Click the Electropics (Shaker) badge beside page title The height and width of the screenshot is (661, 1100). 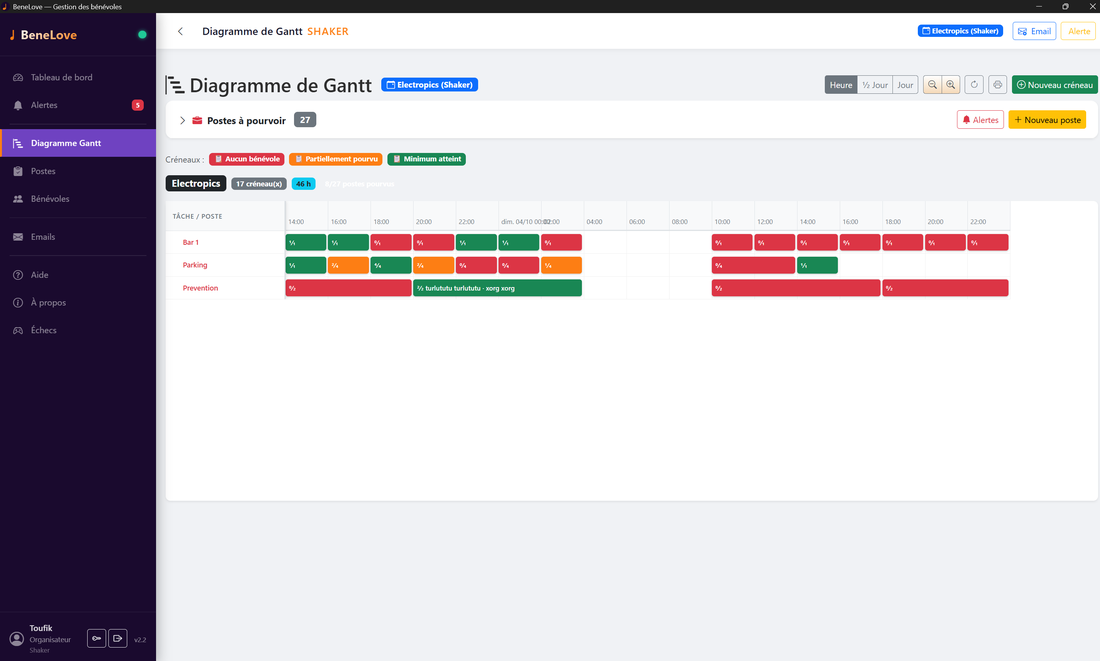[x=429, y=85]
